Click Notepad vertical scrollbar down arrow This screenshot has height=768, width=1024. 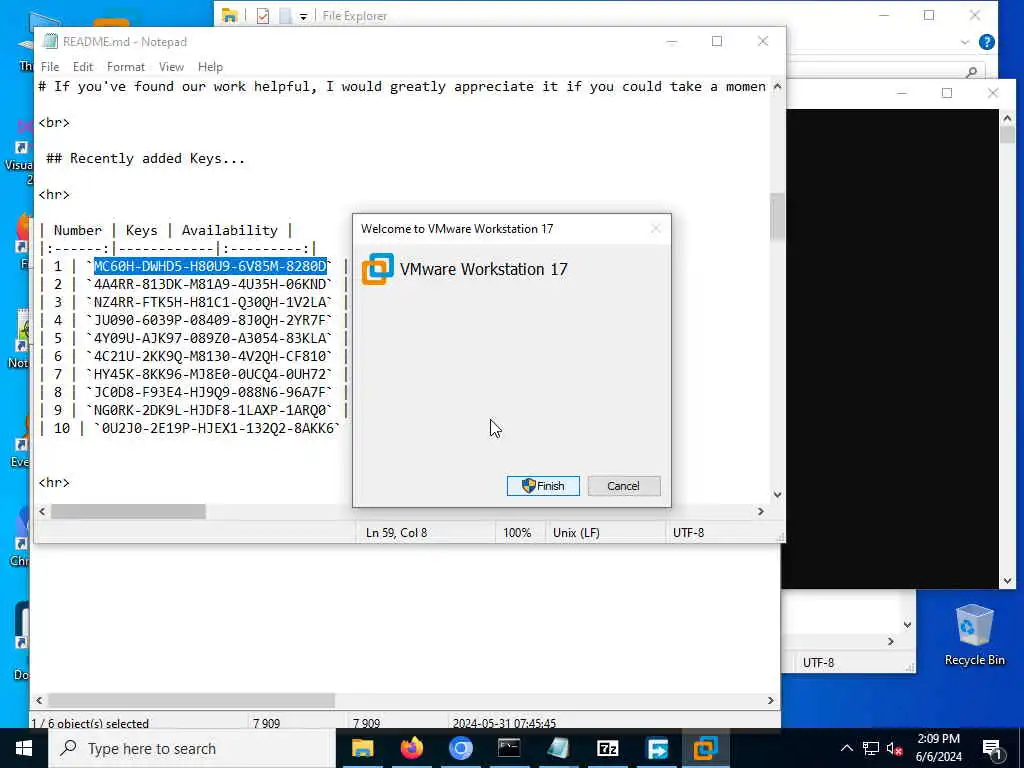(x=777, y=494)
